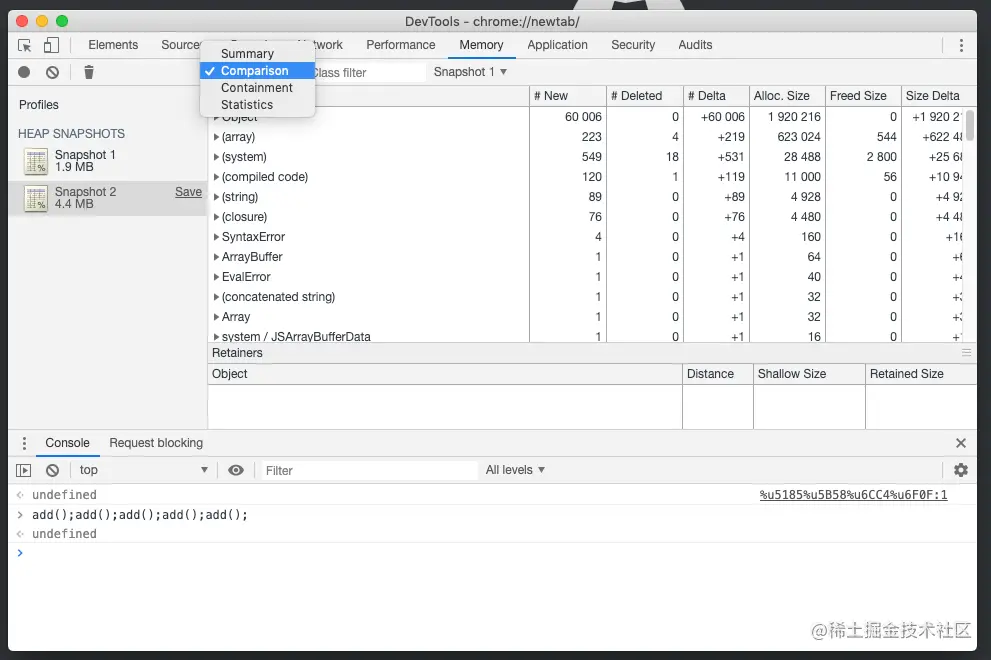The width and height of the screenshot is (991, 660).
Task: Go to the Security tab
Action: [x=633, y=45]
